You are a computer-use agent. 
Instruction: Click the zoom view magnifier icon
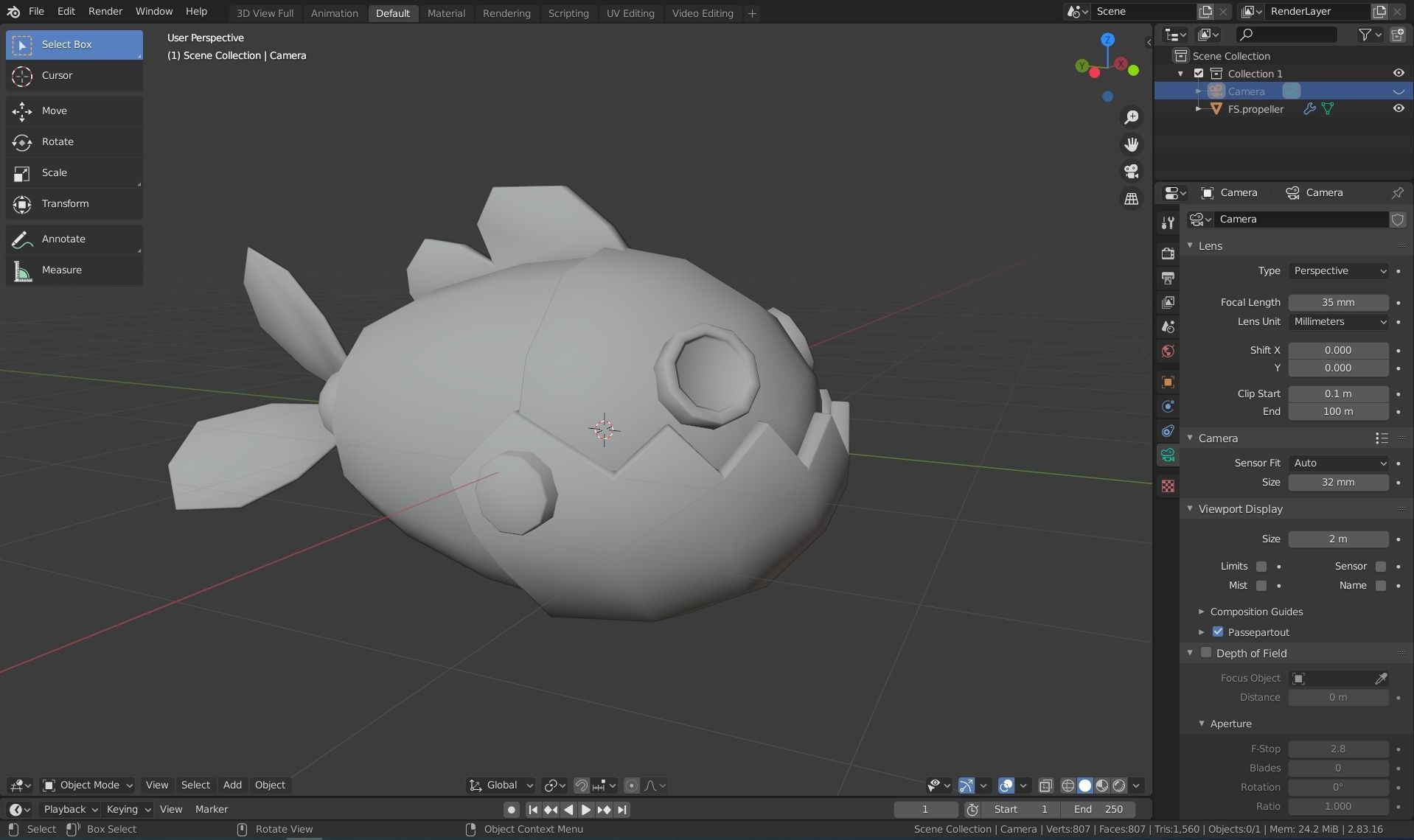1131,117
